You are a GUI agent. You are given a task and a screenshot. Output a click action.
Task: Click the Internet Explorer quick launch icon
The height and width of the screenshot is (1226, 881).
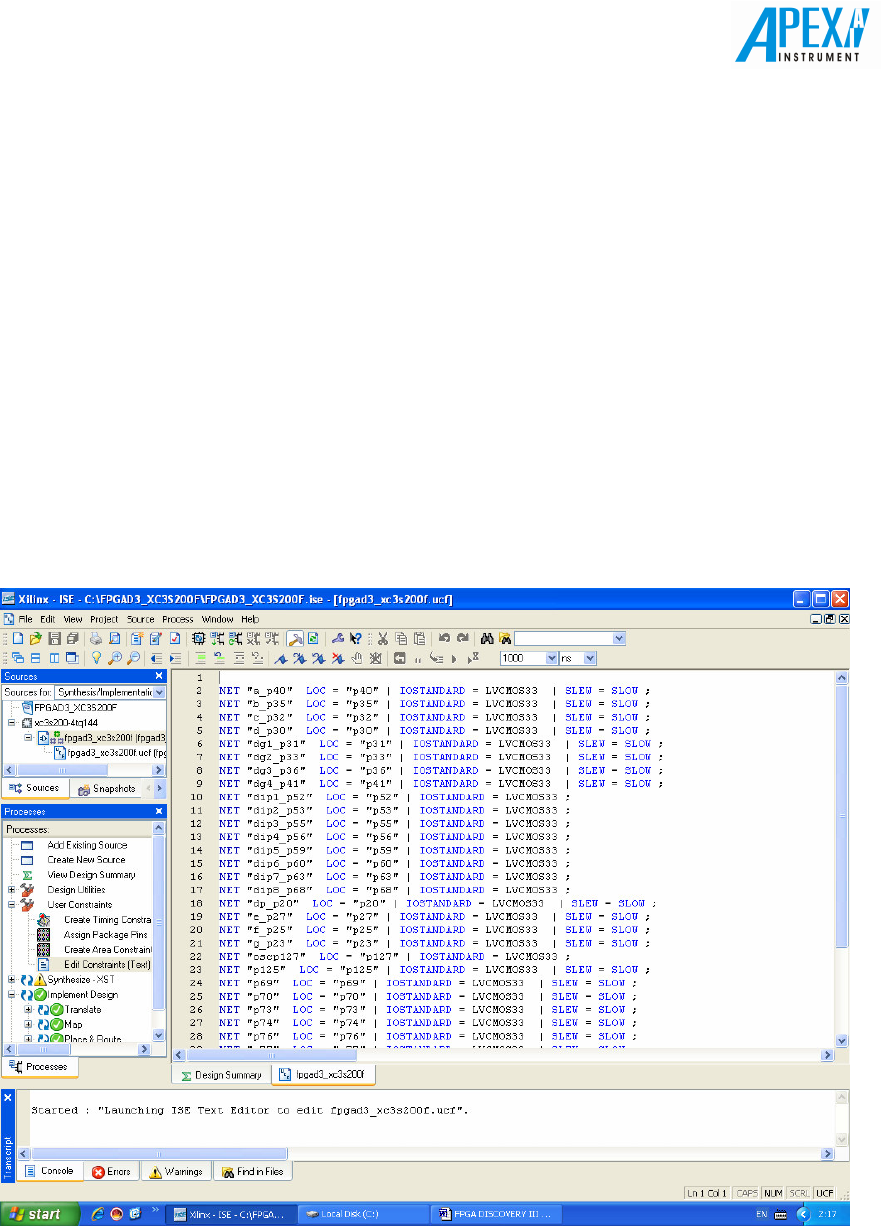coord(99,1214)
